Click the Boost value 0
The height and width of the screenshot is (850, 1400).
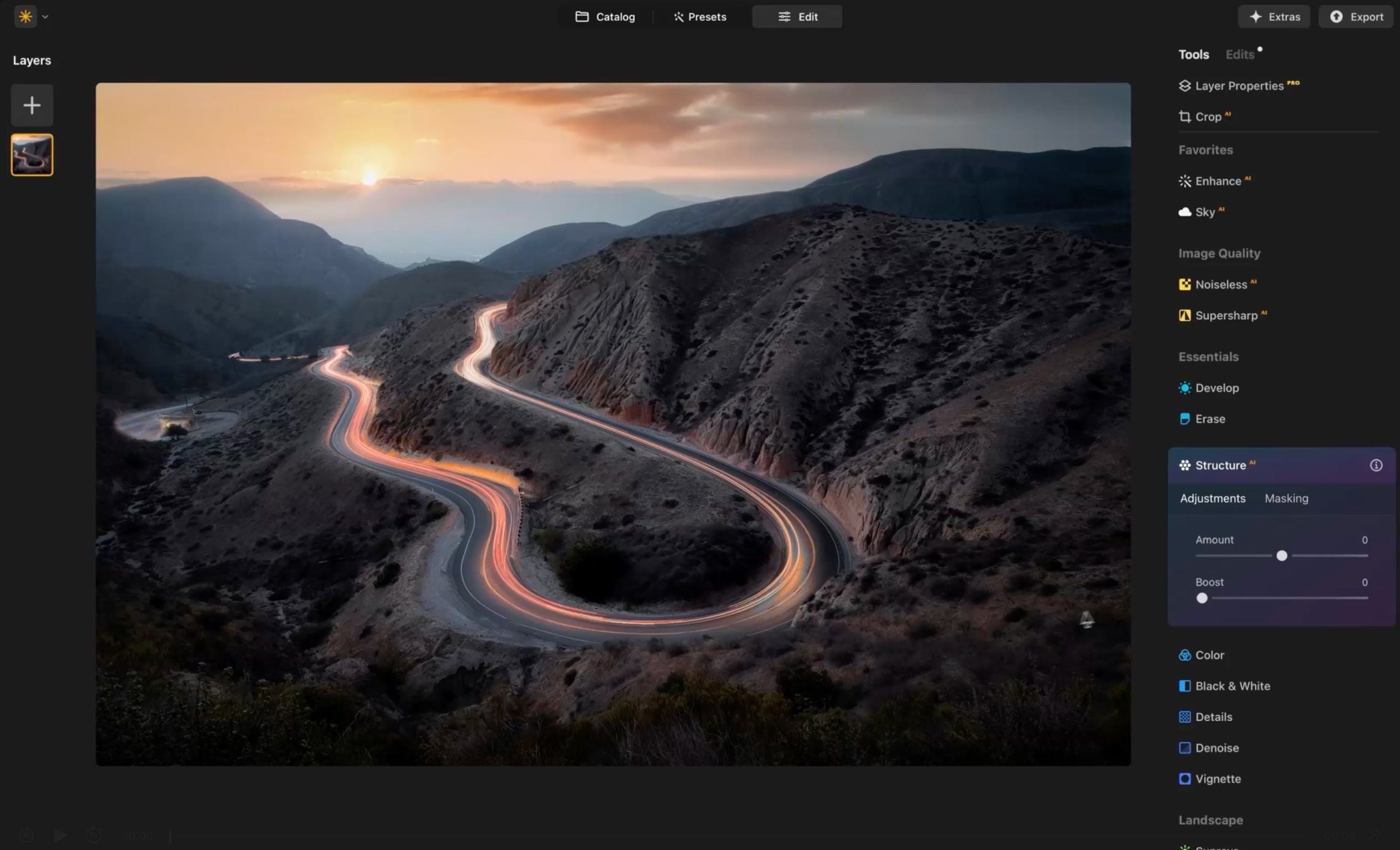tap(1364, 582)
